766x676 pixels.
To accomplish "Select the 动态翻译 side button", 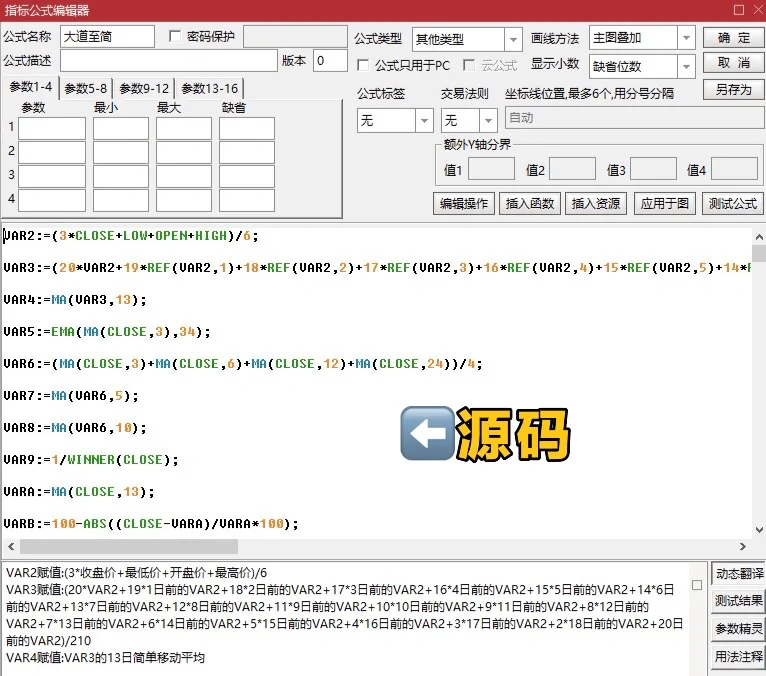I will pyautogui.click(x=739, y=573).
